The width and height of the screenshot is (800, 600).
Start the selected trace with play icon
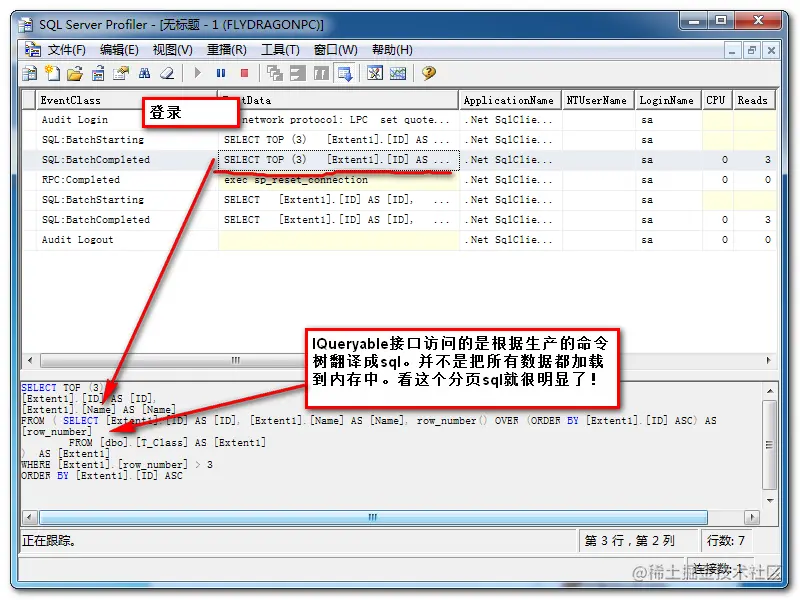(197, 73)
